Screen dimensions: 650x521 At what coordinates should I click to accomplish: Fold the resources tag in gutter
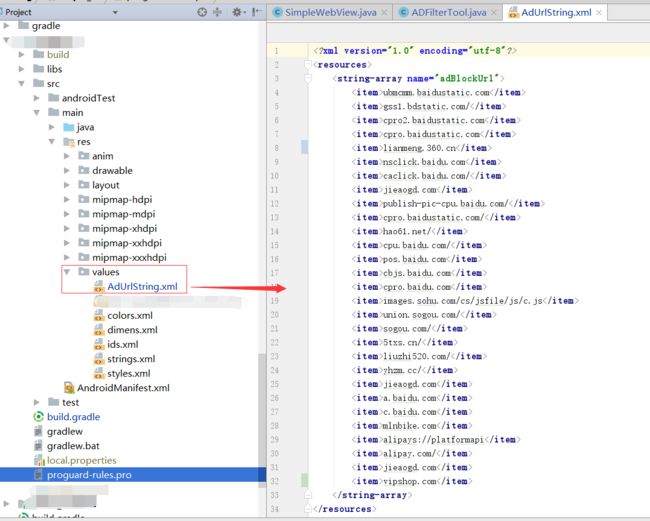pyautogui.click(x=308, y=65)
